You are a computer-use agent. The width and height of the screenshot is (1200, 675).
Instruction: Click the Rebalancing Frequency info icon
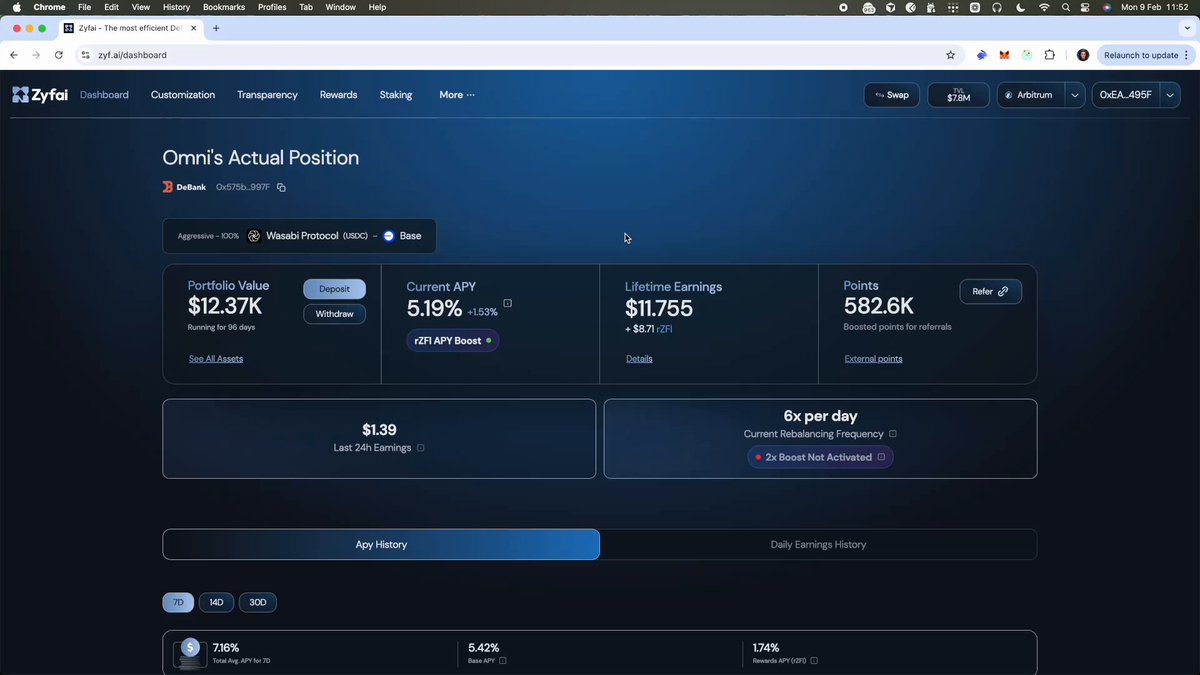[892, 433]
